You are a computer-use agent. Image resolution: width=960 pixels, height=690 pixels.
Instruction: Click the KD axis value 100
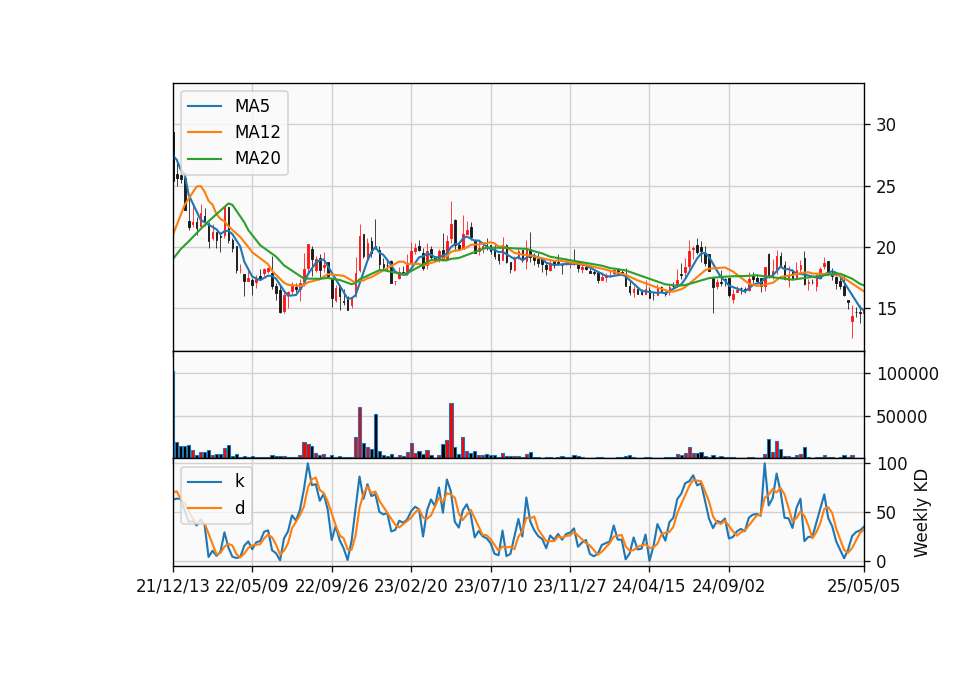click(x=892, y=464)
